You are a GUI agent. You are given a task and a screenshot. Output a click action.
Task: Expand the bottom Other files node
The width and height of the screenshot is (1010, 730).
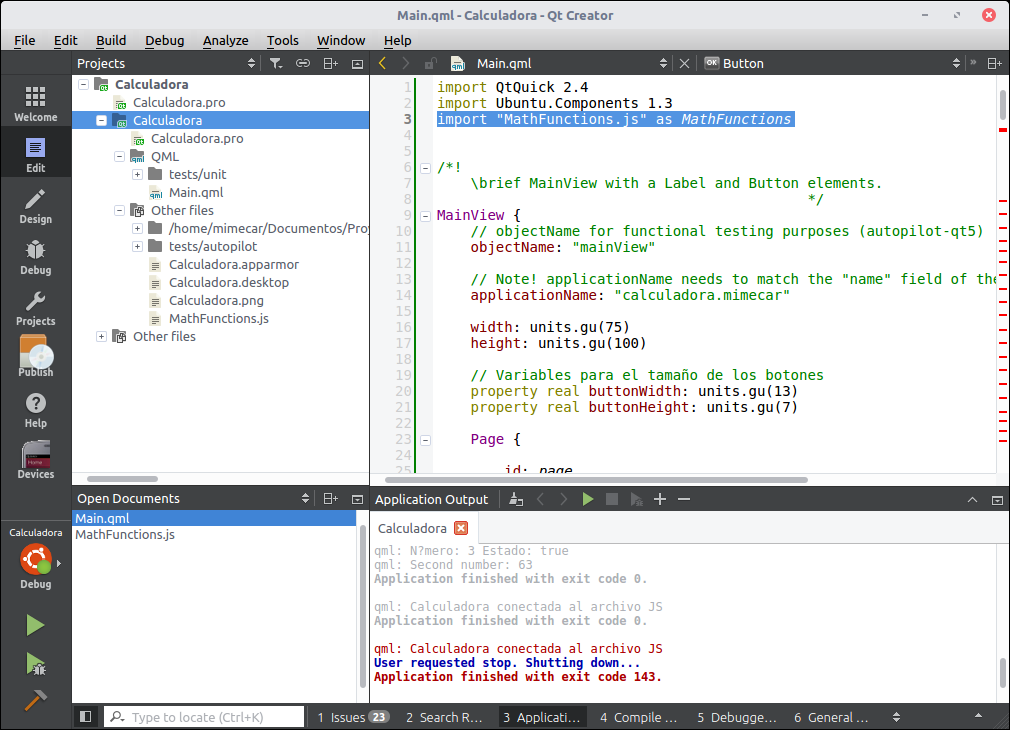pyautogui.click(x=101, y=336)
